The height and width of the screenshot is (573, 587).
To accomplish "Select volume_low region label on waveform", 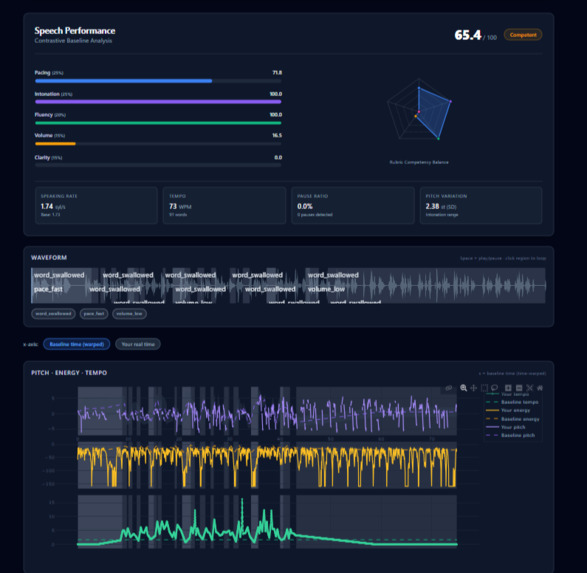I will point(326,289).
